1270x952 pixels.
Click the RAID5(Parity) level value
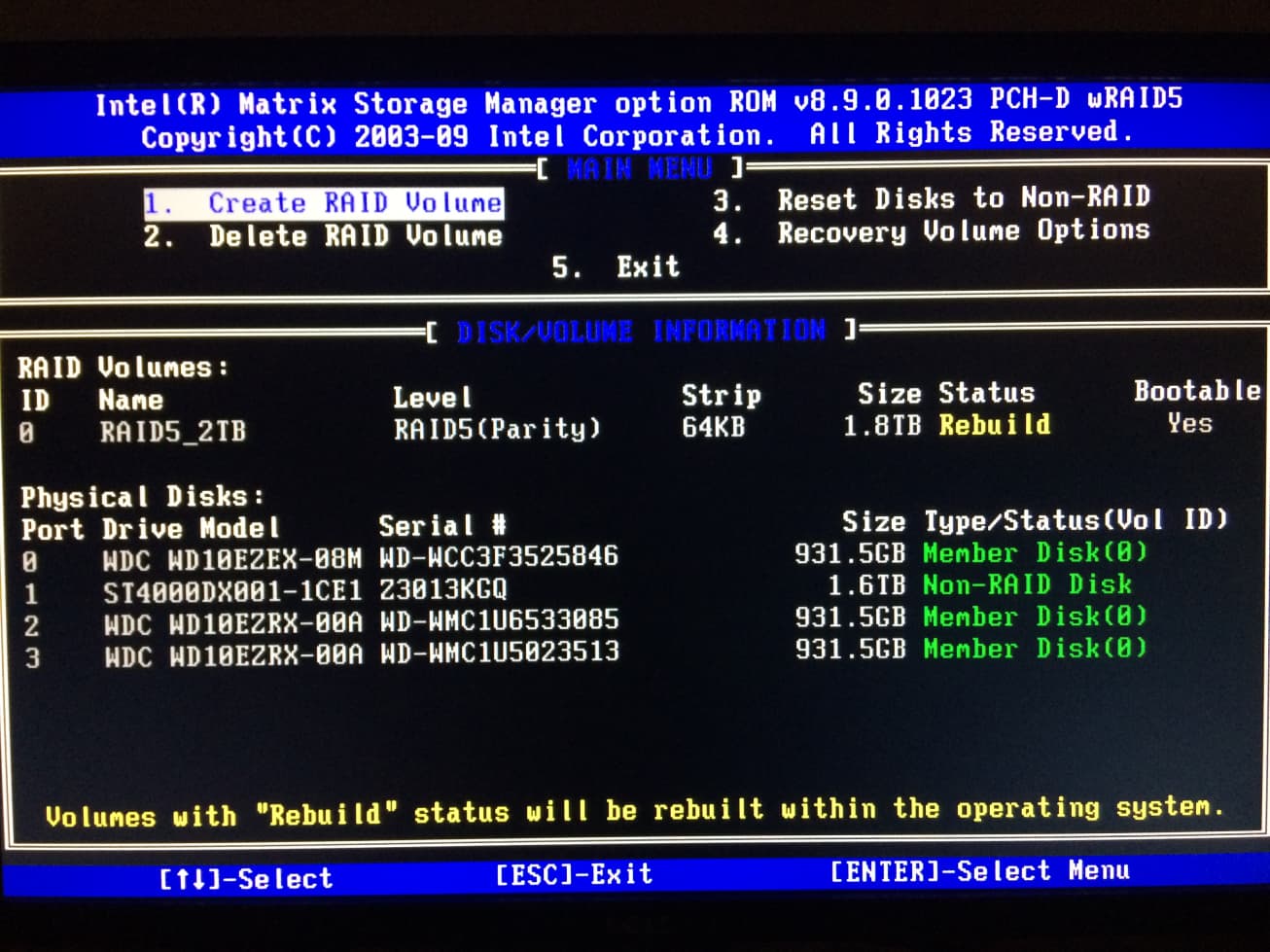(x=497, y=429)
